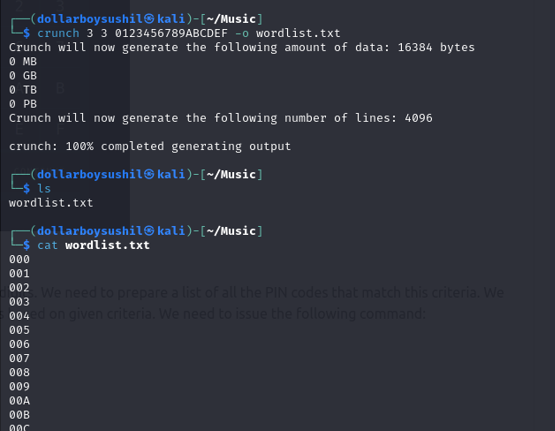The image size is (555, 431).
Task: Click the word crunch in the first command
Action: 58,33
